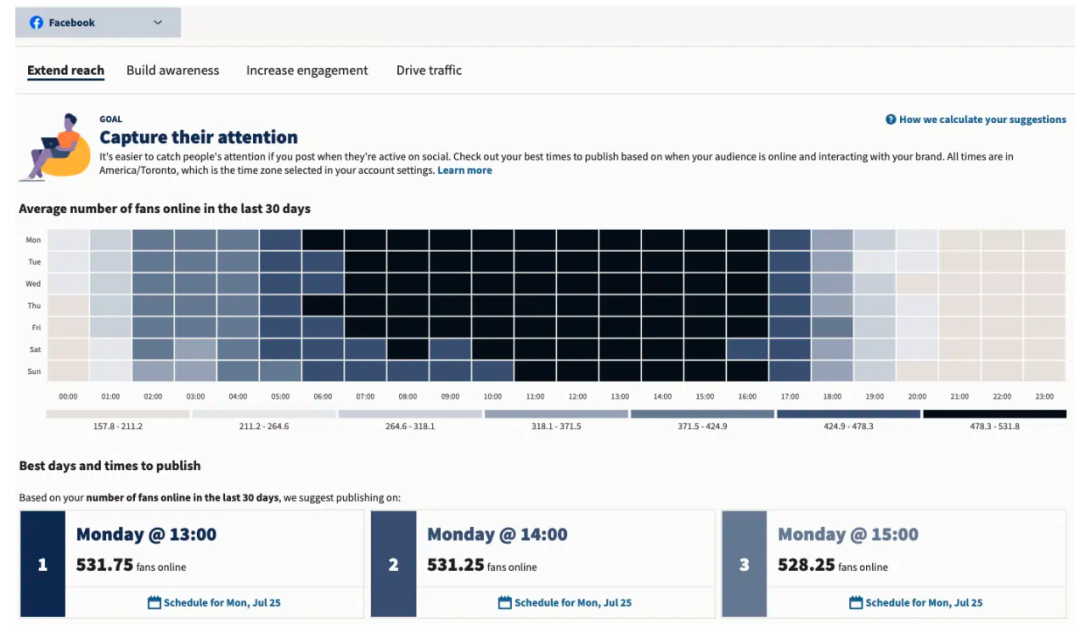Viewport: 1080px width, 638px height.
Task: Select the 371.5 - 424.9 legend color bar
Action: tap(702, 414)
